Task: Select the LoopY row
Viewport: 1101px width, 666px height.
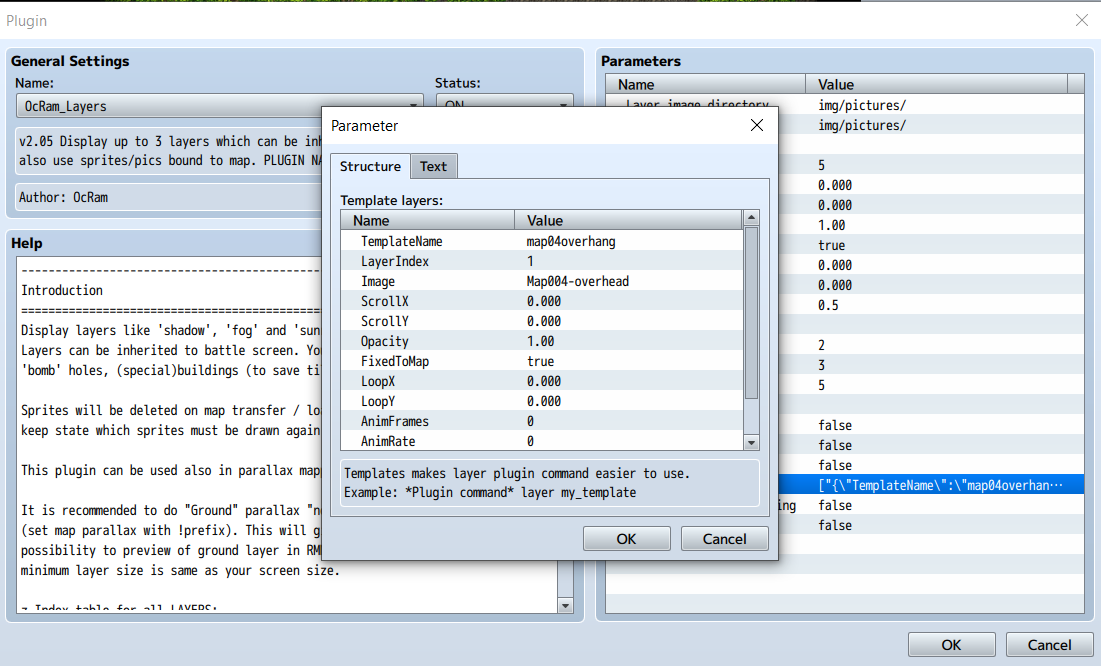Action: point(541,401)
